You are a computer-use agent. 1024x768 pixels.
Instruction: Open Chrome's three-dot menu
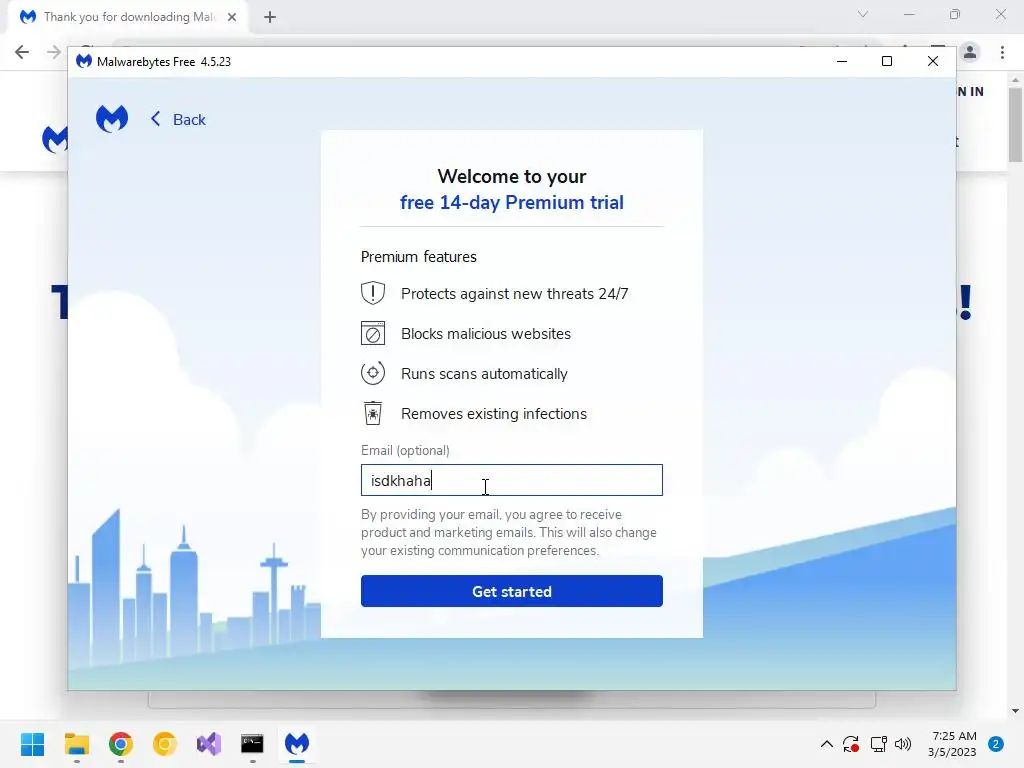(x=1002, y=52)
